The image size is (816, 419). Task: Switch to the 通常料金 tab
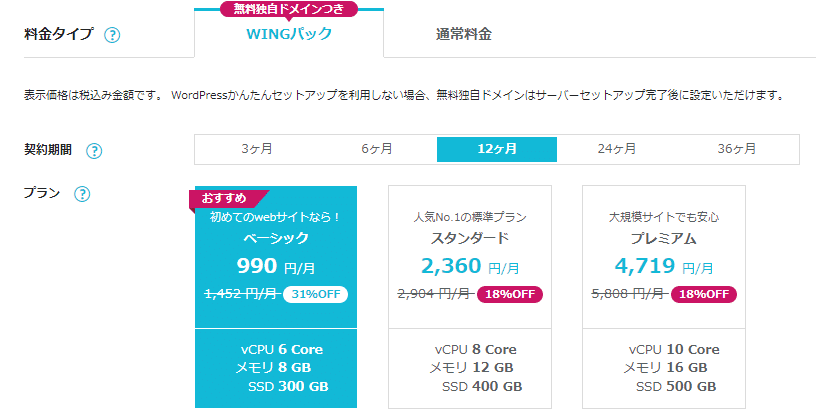point(463,35)
